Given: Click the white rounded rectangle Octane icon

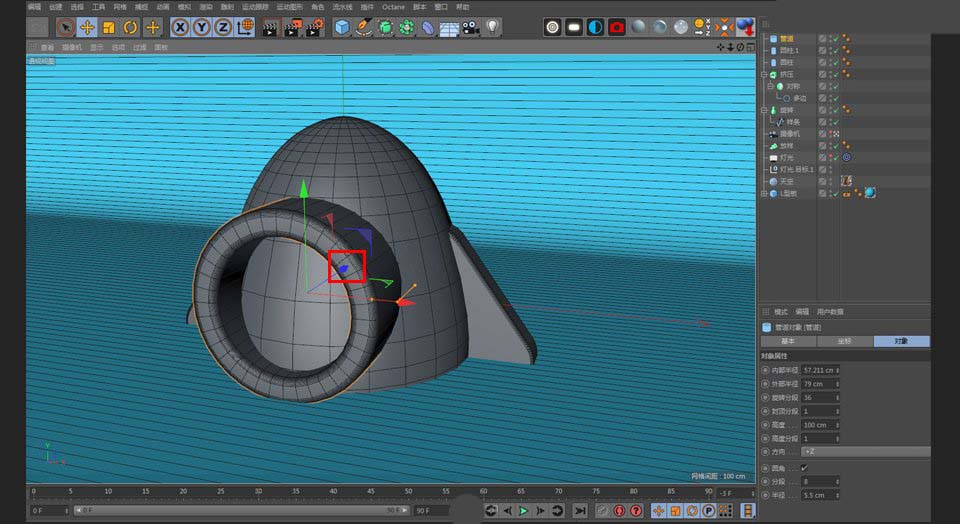Looking at the screenshot, I should click(574, 28).
